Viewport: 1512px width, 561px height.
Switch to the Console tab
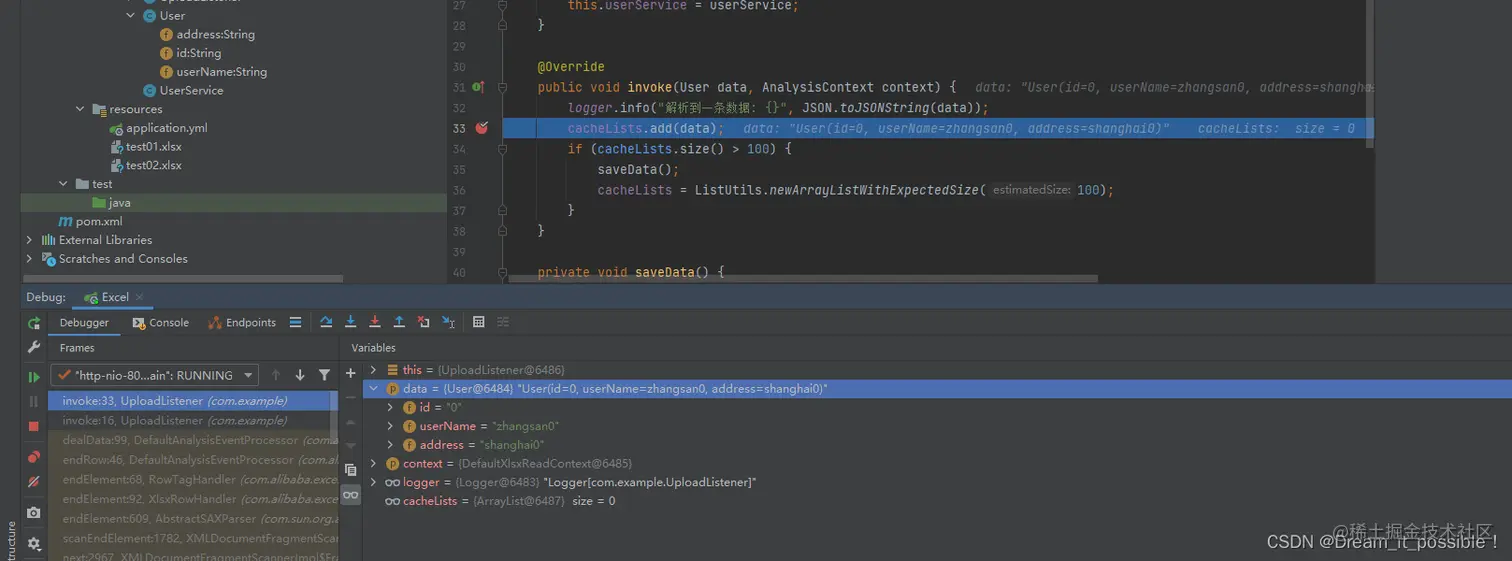point(160,323)
